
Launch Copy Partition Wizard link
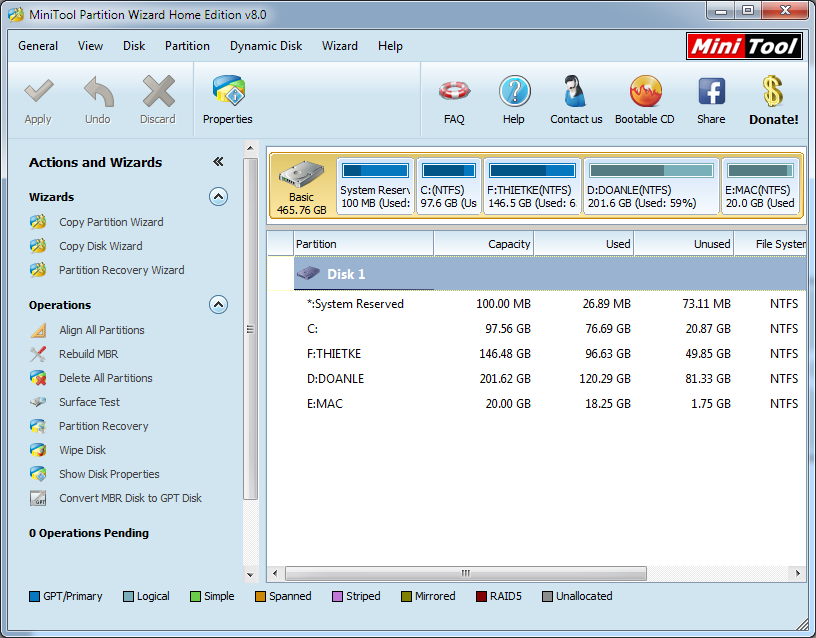coord(111,222)
